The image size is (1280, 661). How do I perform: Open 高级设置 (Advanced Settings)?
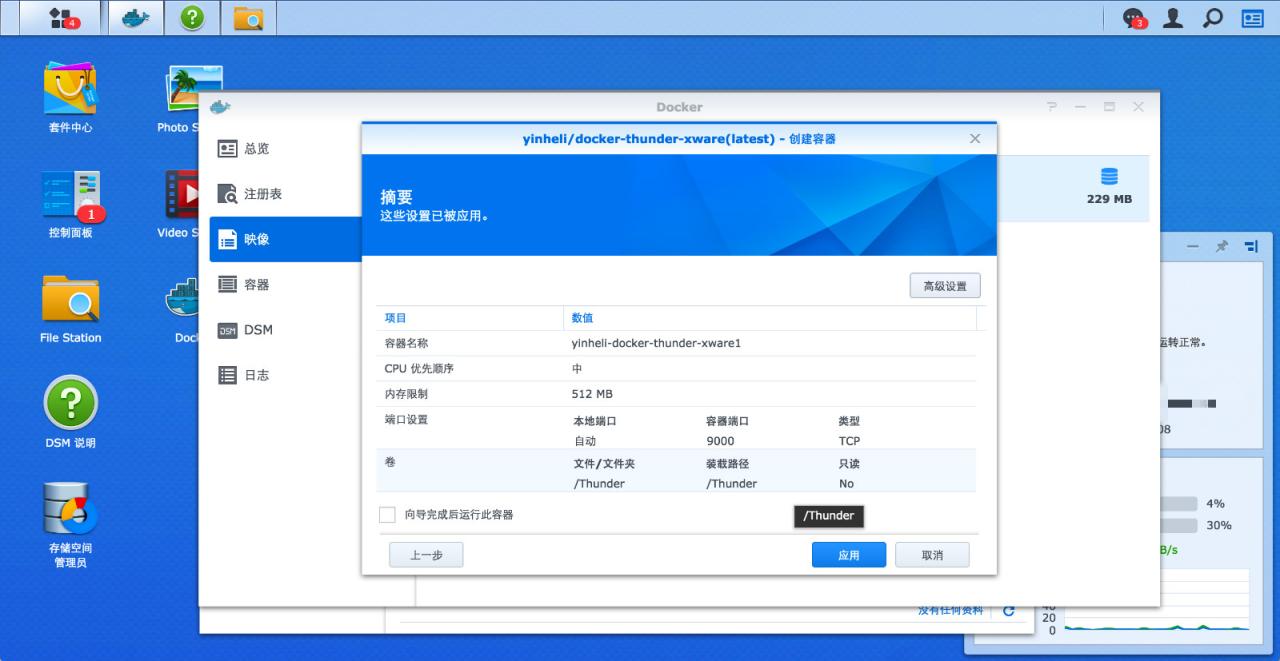[x=944, y=285]
